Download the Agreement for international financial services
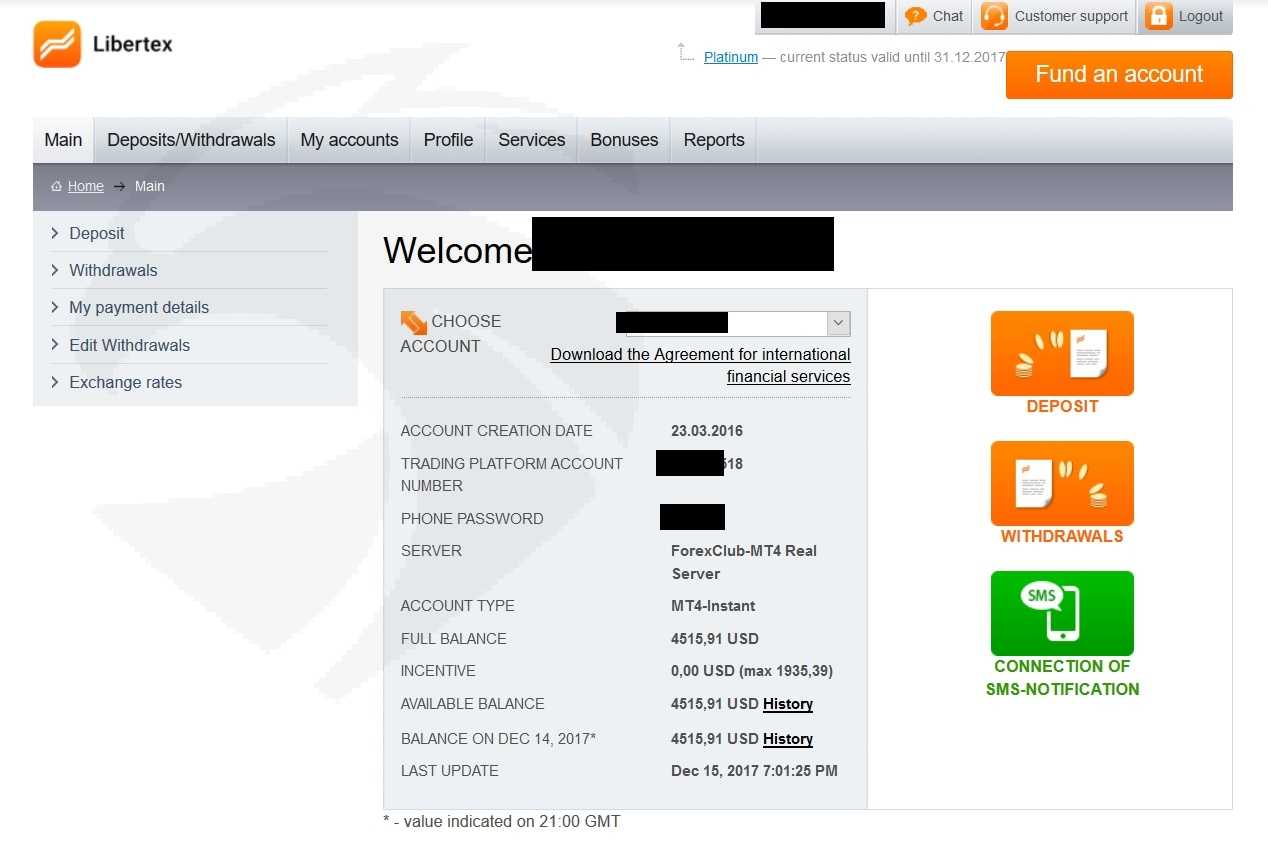Viewport: 1268px width, 868px height. [x=700, y=365]
